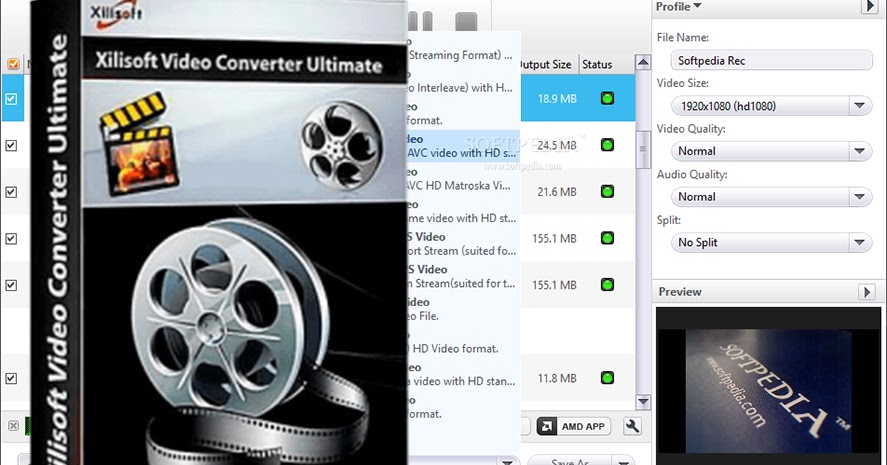The height and width of the screenshot is (465, 887).
Task: Click green status indicator in 21.6 MB row
Action: (607, 191)
